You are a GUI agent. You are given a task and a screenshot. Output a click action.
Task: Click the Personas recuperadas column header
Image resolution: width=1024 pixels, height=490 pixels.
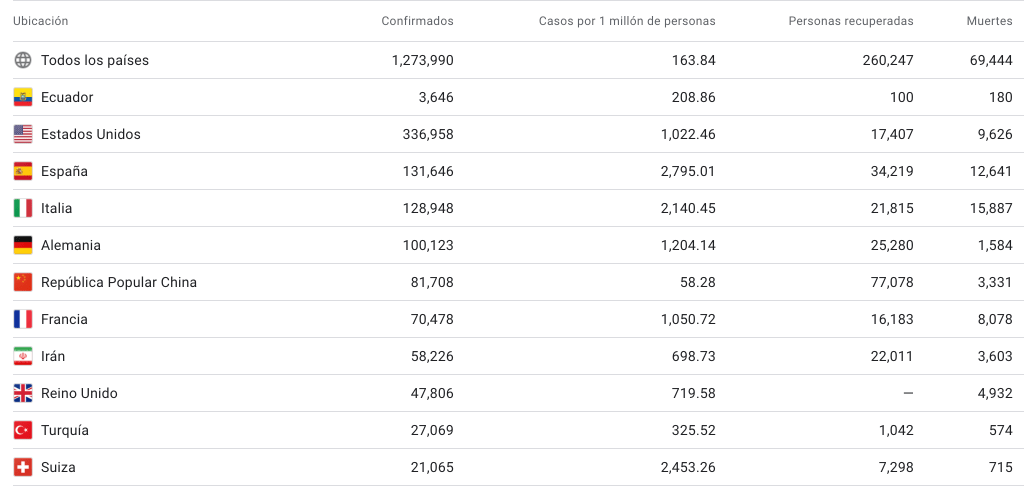850,21
